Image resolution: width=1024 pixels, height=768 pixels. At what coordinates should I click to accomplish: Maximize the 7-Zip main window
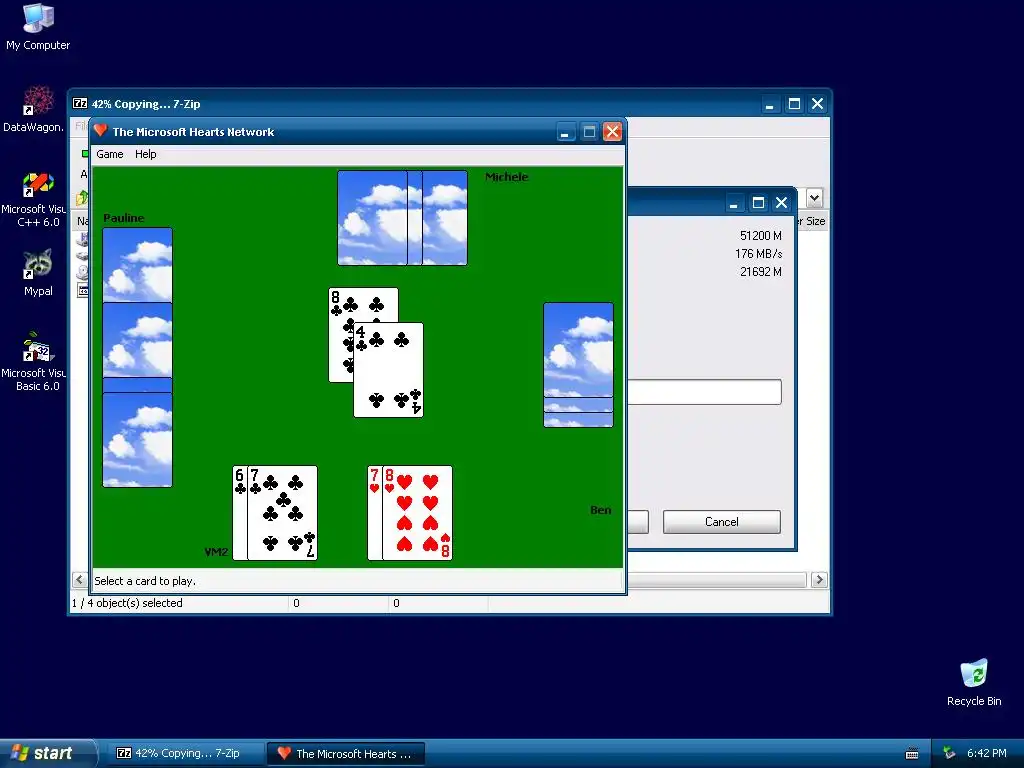coord(794,104)
